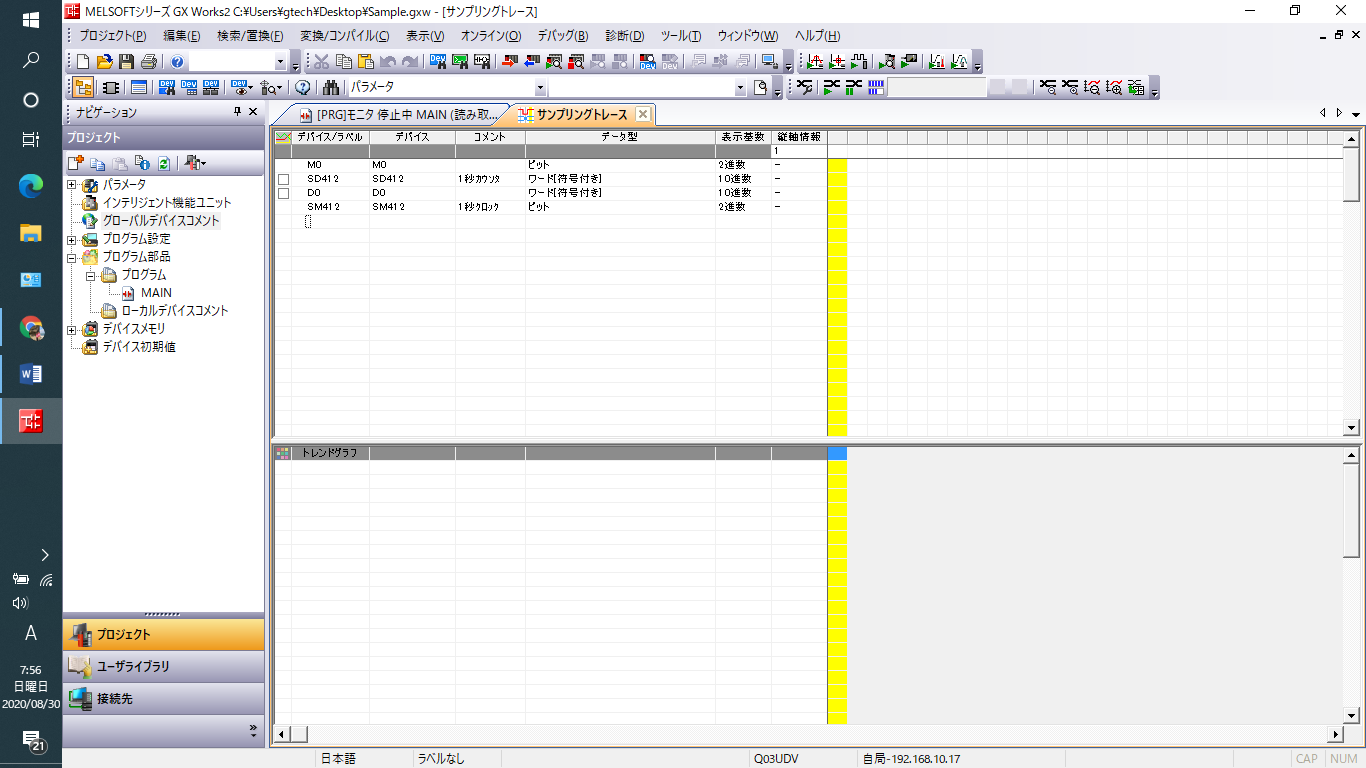This screenshot has width=1366, height=768.
Task: Open the 診断(D) menu
Action: point(625,36)
